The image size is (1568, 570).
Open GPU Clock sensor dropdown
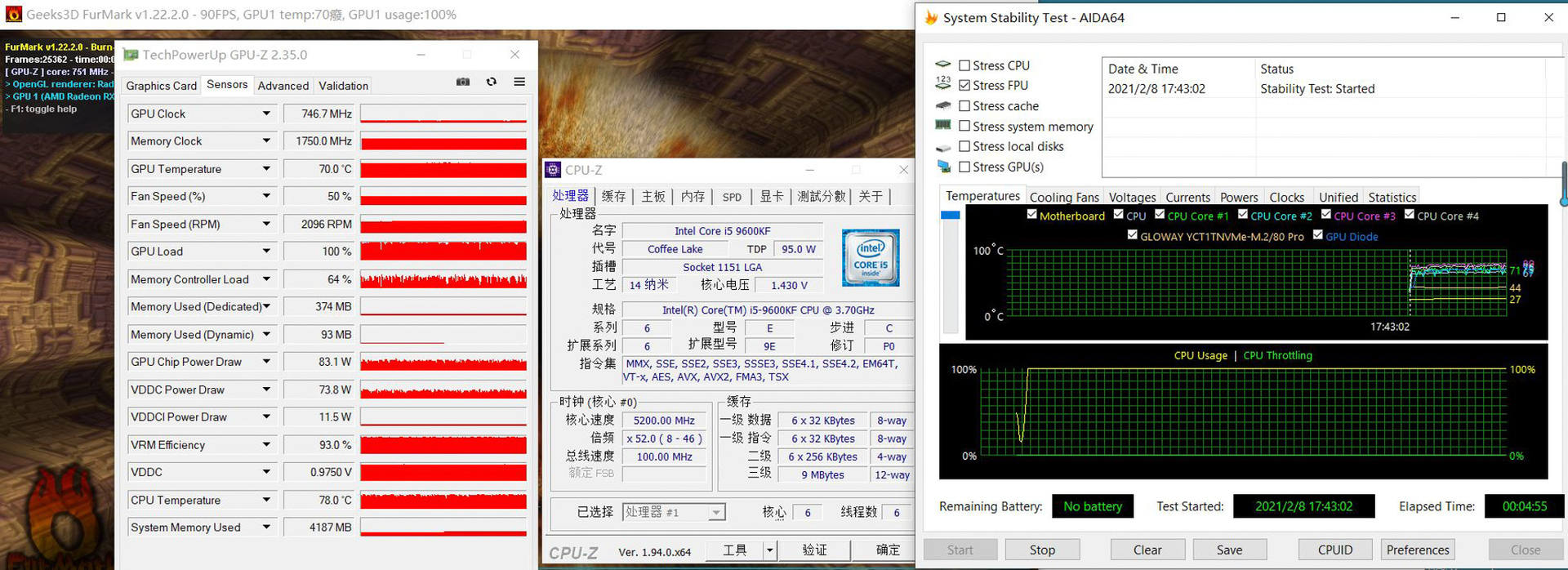click(266, 114)
